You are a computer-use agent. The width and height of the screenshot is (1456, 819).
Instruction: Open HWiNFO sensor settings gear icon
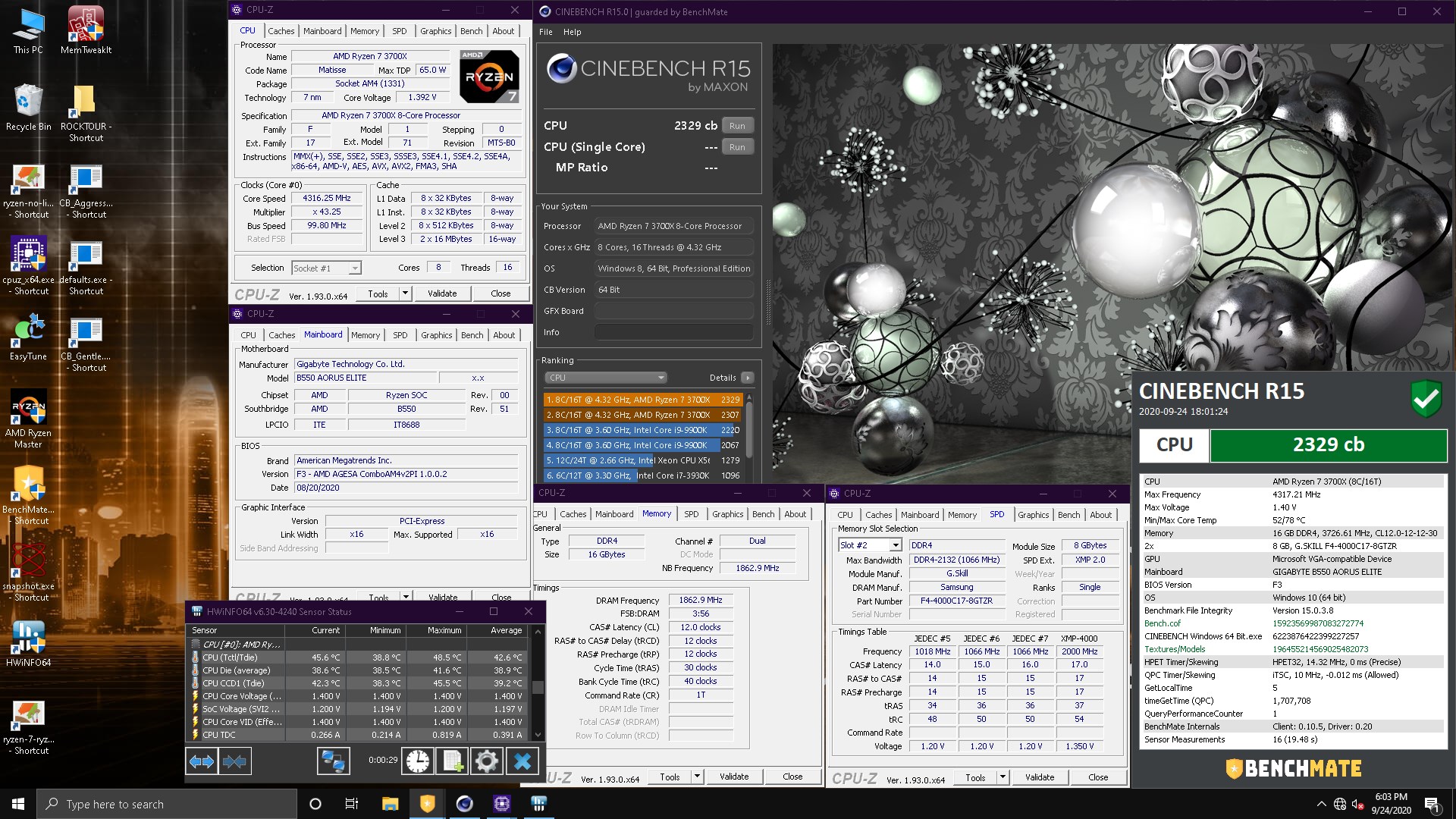pos(487,761)
